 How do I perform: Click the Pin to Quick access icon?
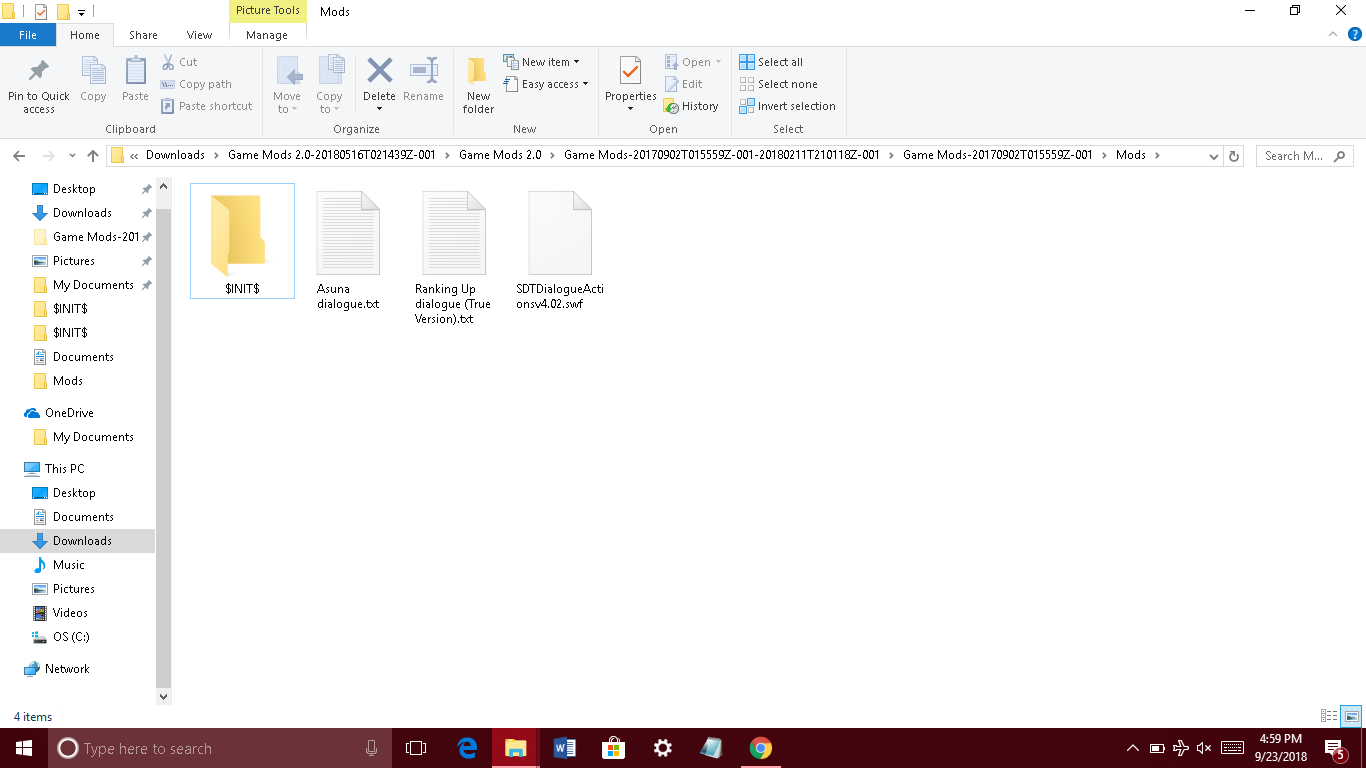click(x=38, y=72)
